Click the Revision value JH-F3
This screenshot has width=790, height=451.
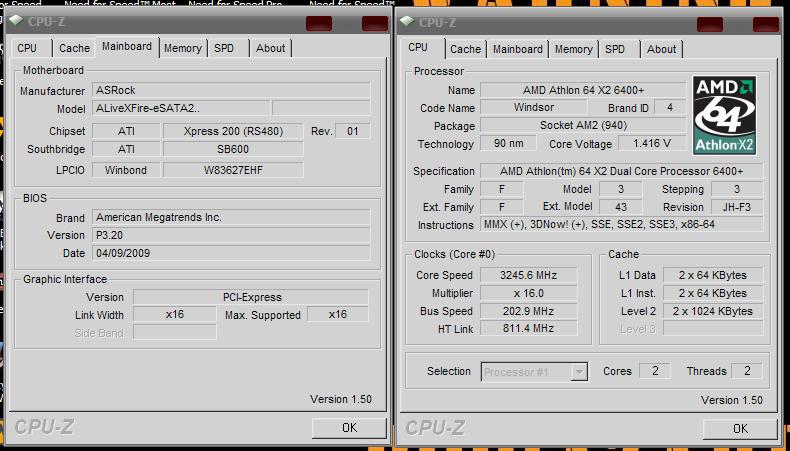(x=737, y=207)
